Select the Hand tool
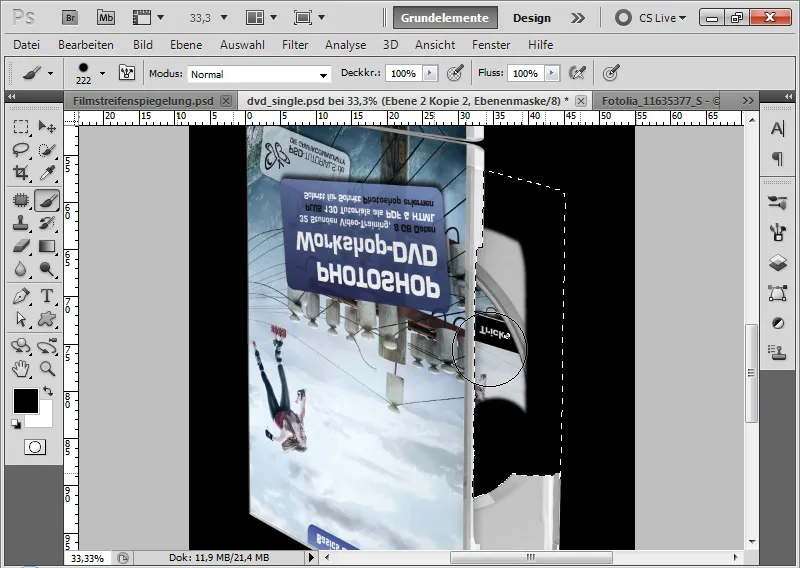 tap(21, 368)
